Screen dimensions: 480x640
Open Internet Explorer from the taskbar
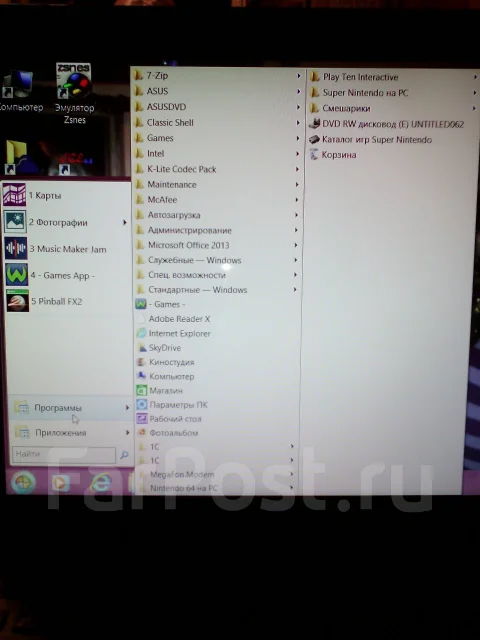tap(101, 482)
